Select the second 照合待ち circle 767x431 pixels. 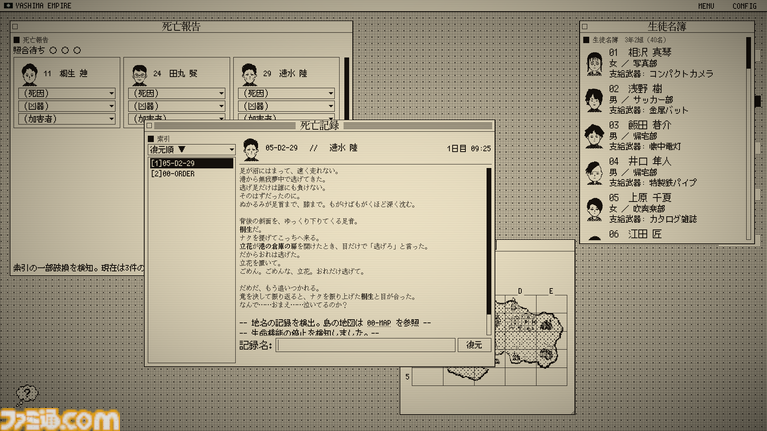65,50
